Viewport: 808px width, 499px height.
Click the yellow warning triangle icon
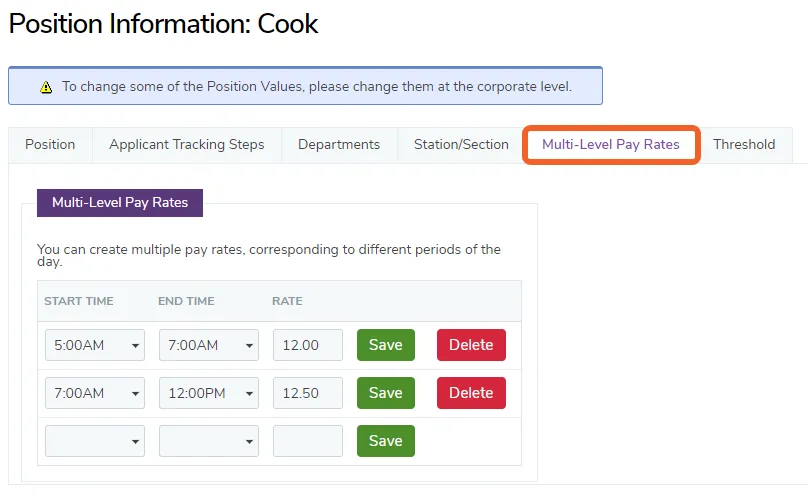point(46,87)
